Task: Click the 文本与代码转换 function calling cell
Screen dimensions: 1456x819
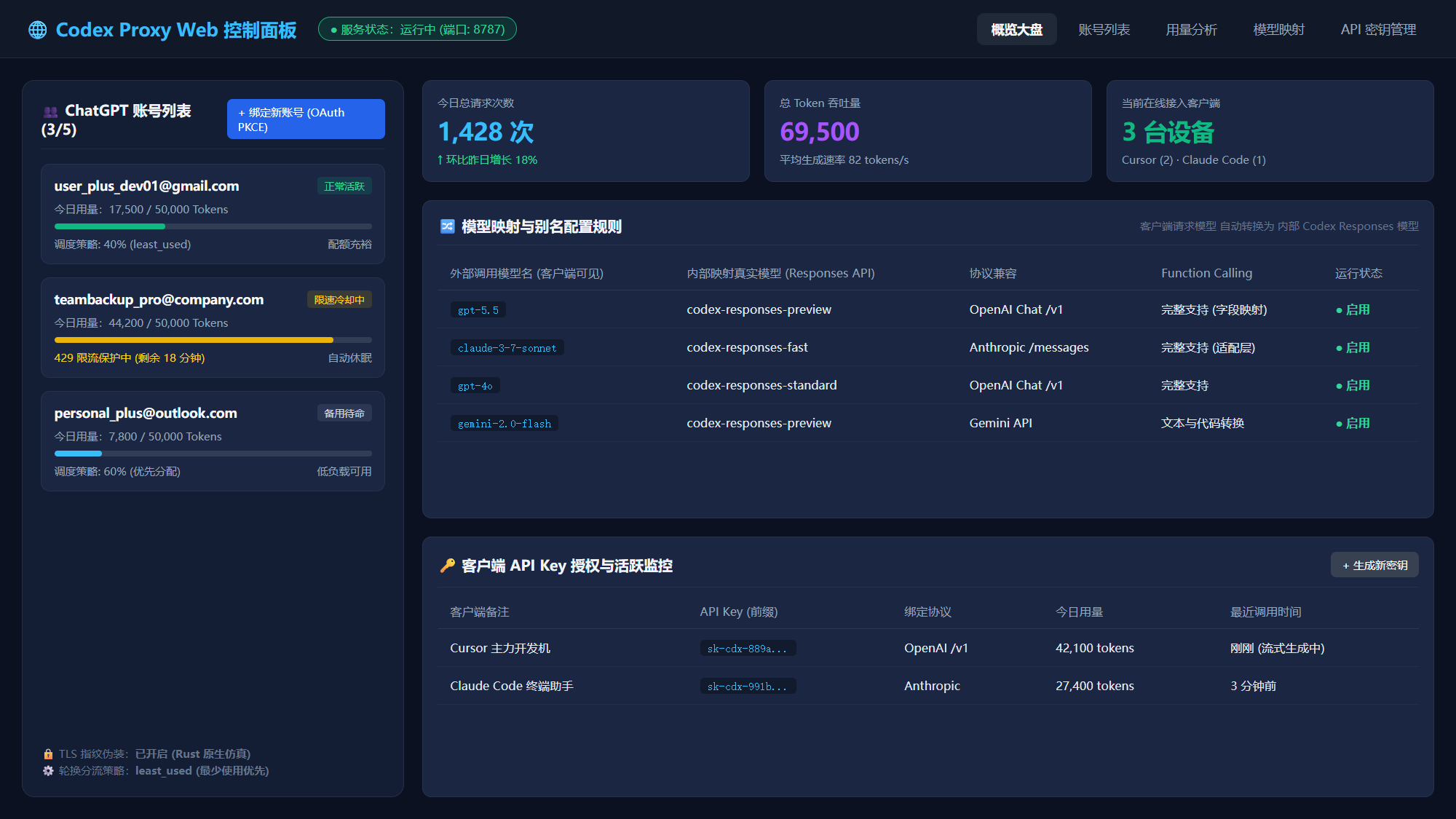Action: 1202,423
